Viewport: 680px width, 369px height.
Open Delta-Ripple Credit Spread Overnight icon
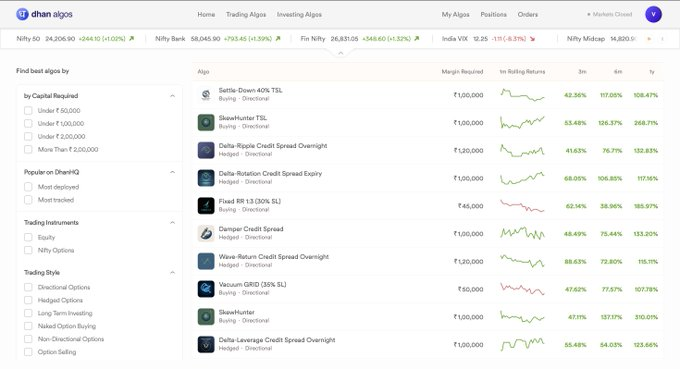pos(206,150)
